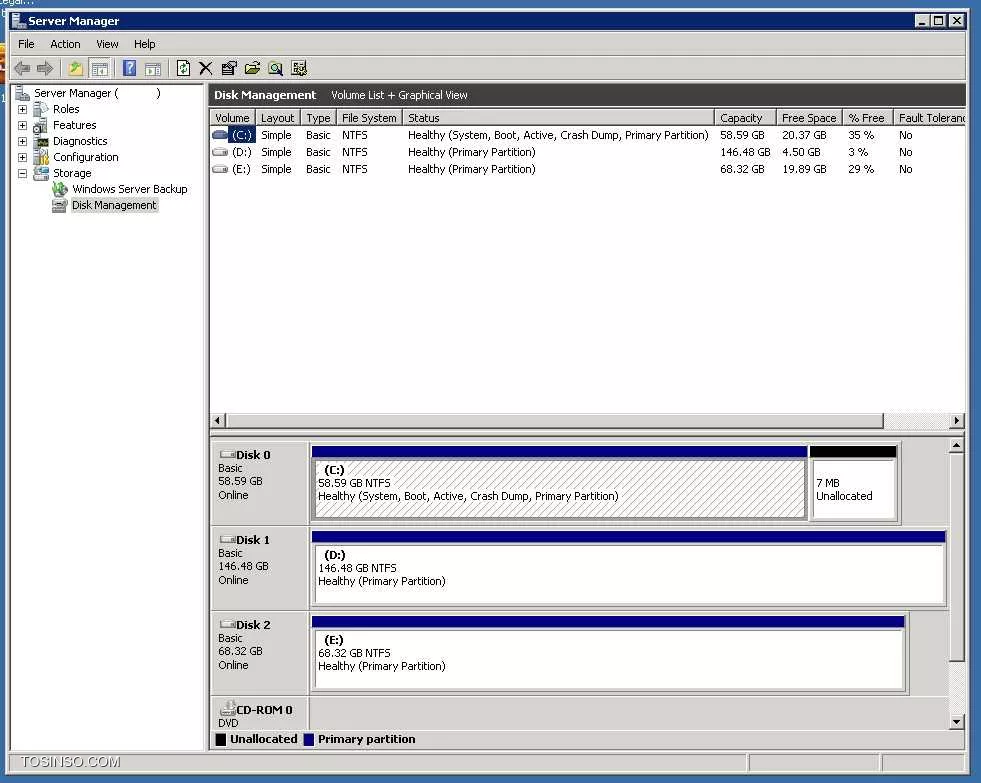The image size is (981, 783).
Task: Expand the Configuration tree node
Action: click(x=23, y=157)
